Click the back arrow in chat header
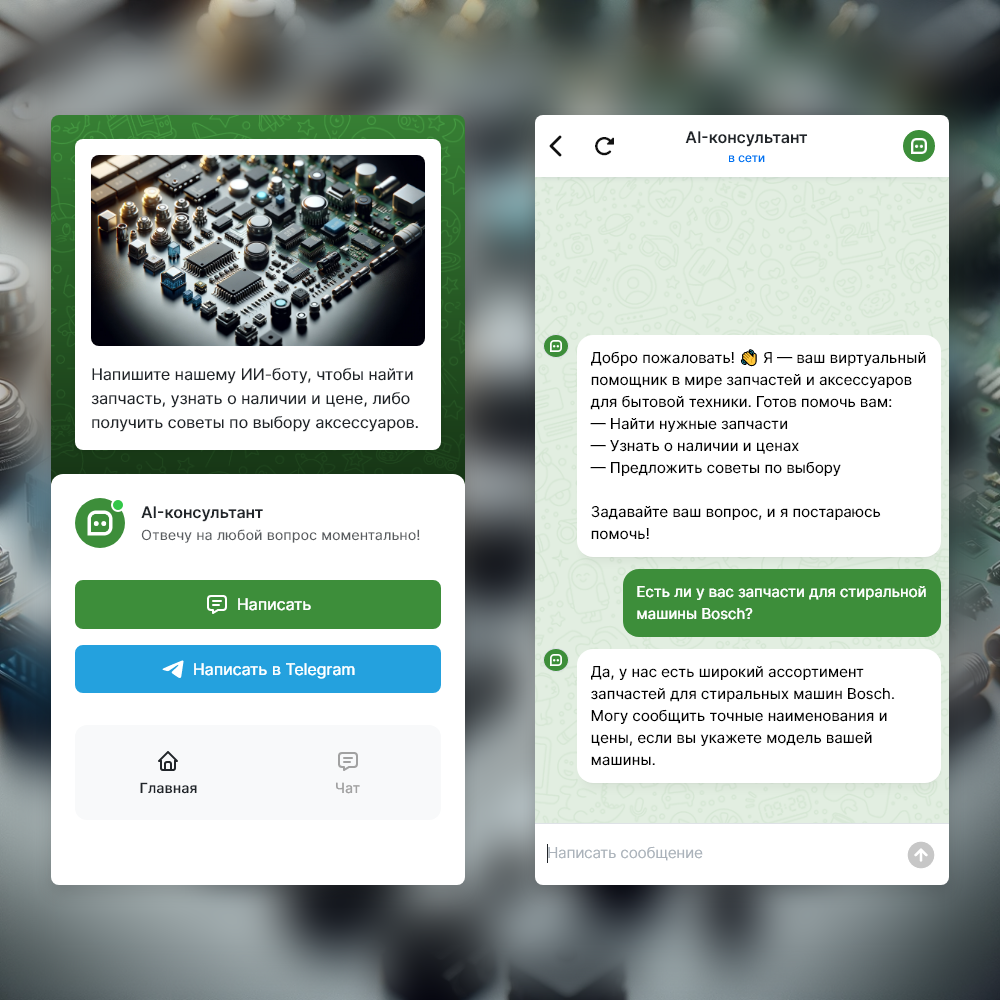This screenshot has height=1000, width=1000. coord(556,146)
